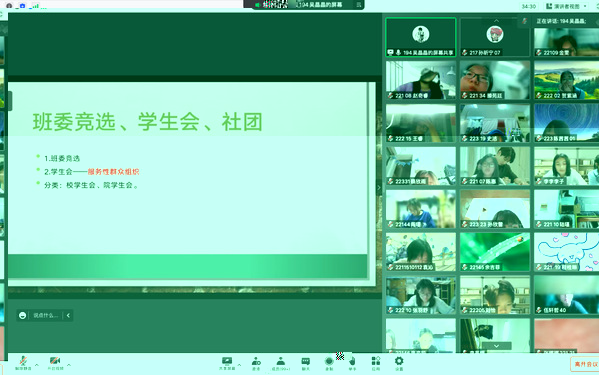Collapse the chat bar with left arrow
The image size is (599, 375).
pyautogui.click(x=68, y=315)
